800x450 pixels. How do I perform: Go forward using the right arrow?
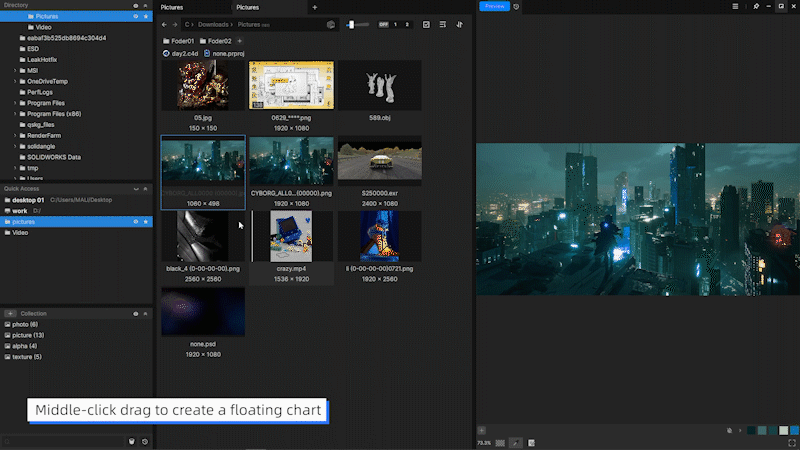pos(175,24)
